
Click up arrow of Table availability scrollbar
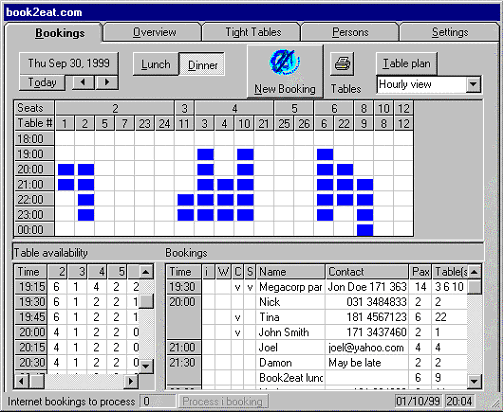[x=146, y=271]
